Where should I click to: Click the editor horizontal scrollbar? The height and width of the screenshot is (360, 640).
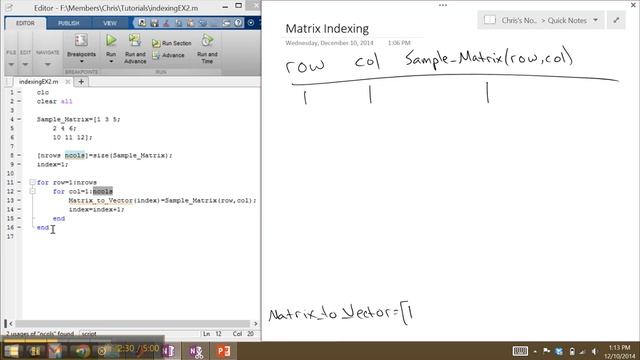pos(132,324)
